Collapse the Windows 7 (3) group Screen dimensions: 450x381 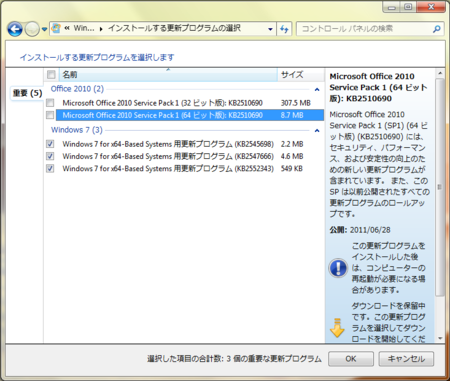point(317,130)
